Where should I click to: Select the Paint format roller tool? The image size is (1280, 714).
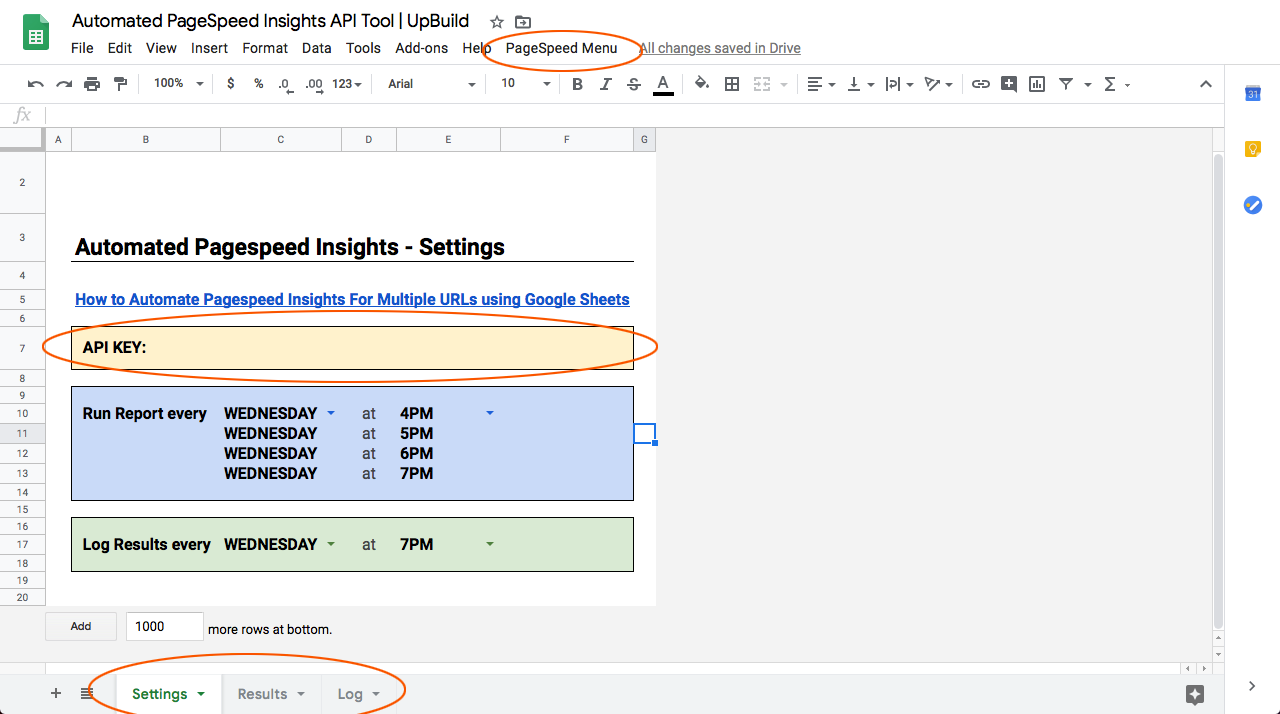coord(120,84)
